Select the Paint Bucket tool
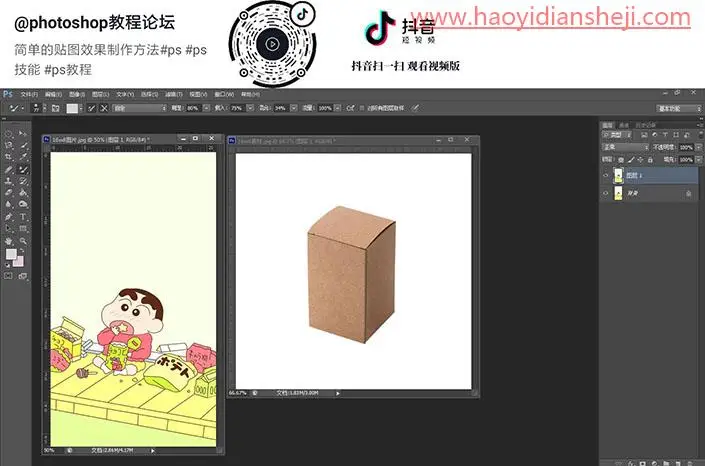This screenshot has height=466, width=705. click(x=23, y=193)
